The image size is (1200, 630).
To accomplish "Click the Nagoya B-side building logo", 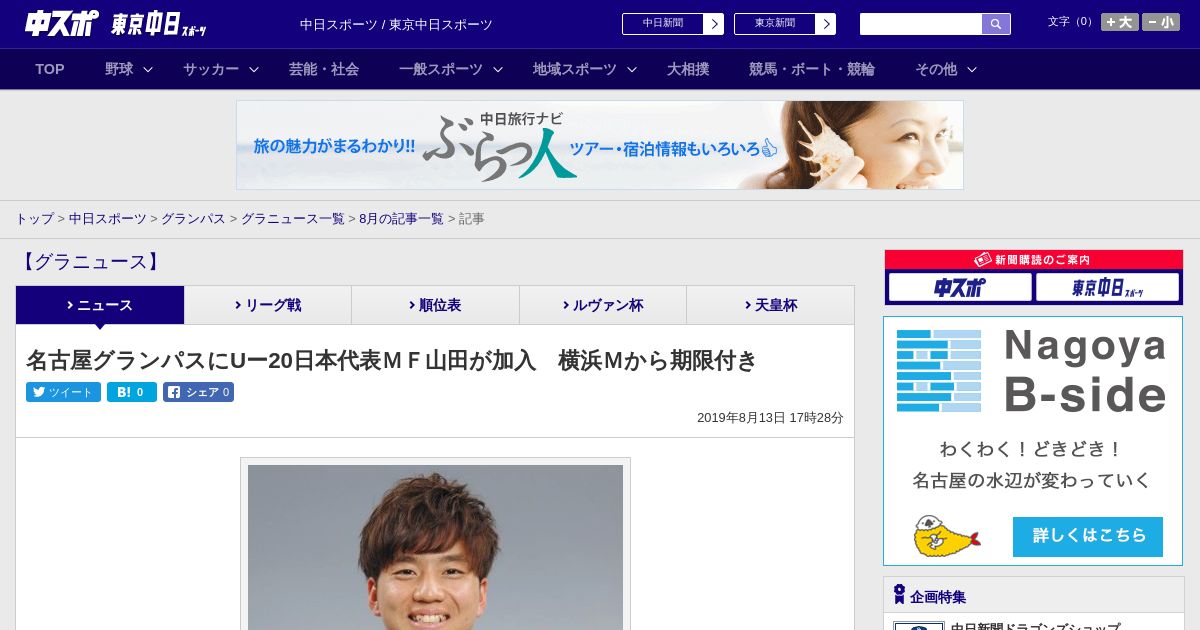I will click(x=939, y=371).
